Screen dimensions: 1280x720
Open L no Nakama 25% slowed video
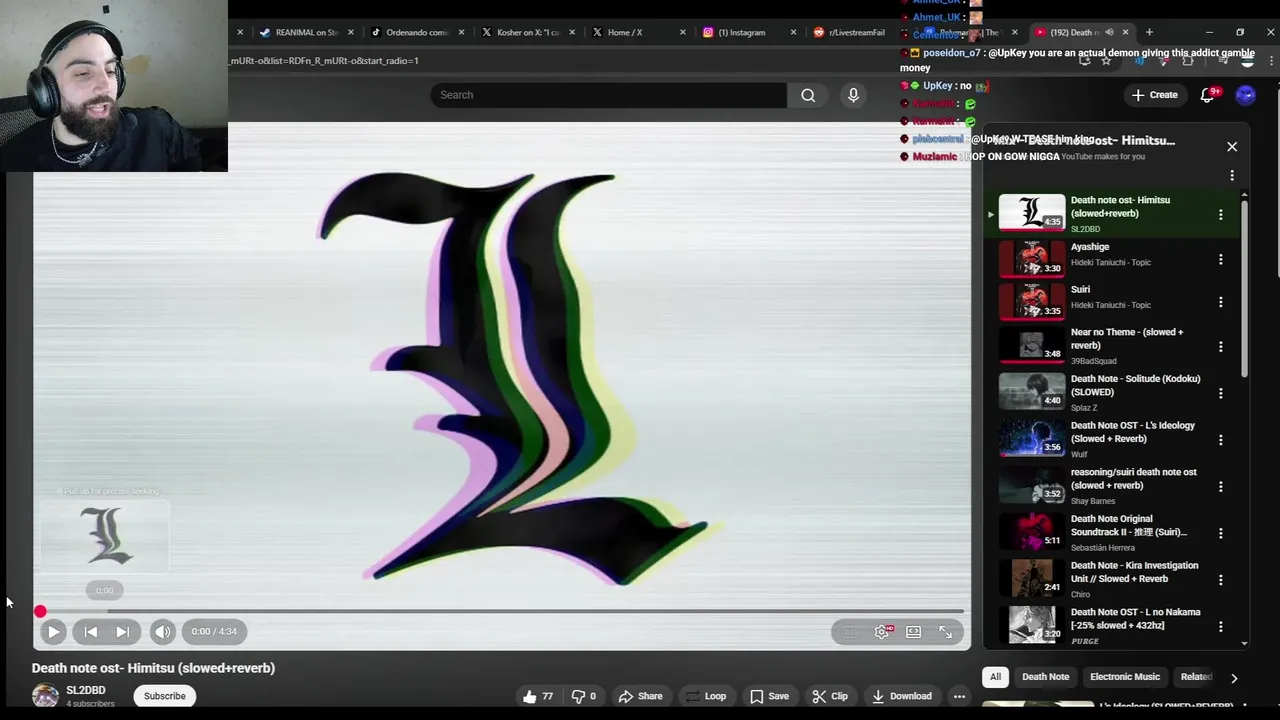1112,626
